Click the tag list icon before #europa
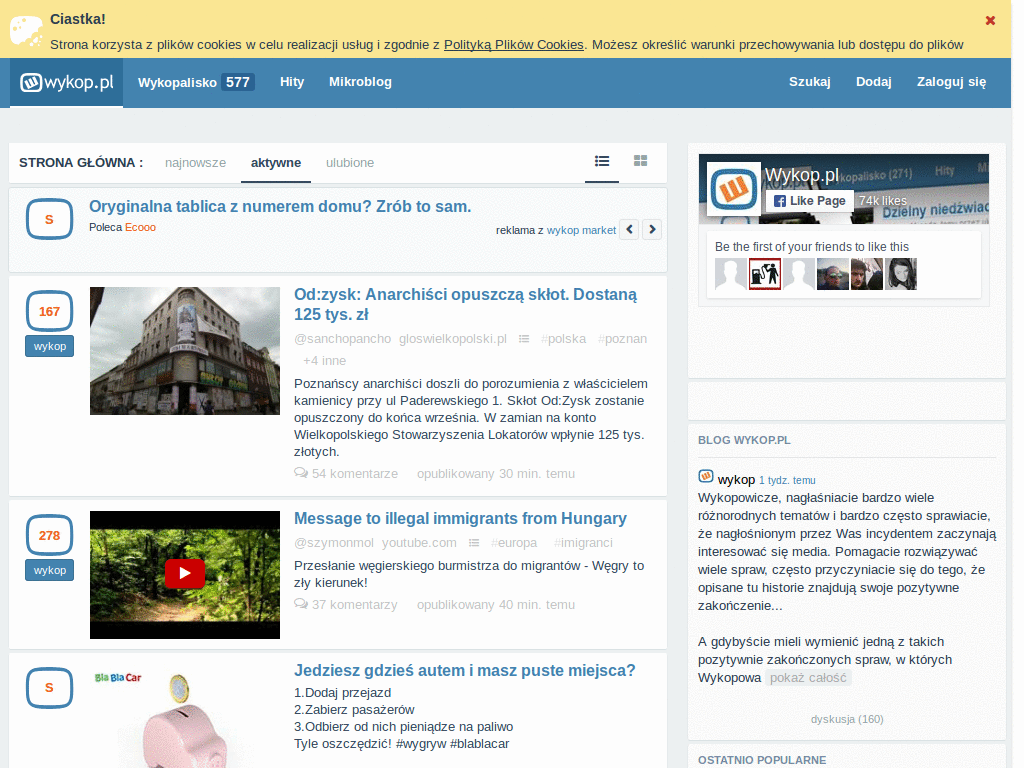Screen dimensions: 1024x768 [x=474, y=543]
